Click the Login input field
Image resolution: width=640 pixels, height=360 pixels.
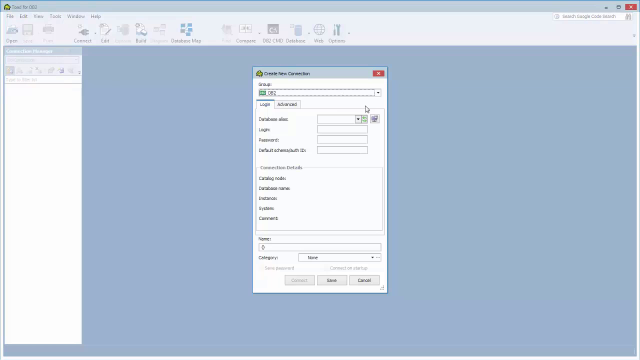(342, 130)
